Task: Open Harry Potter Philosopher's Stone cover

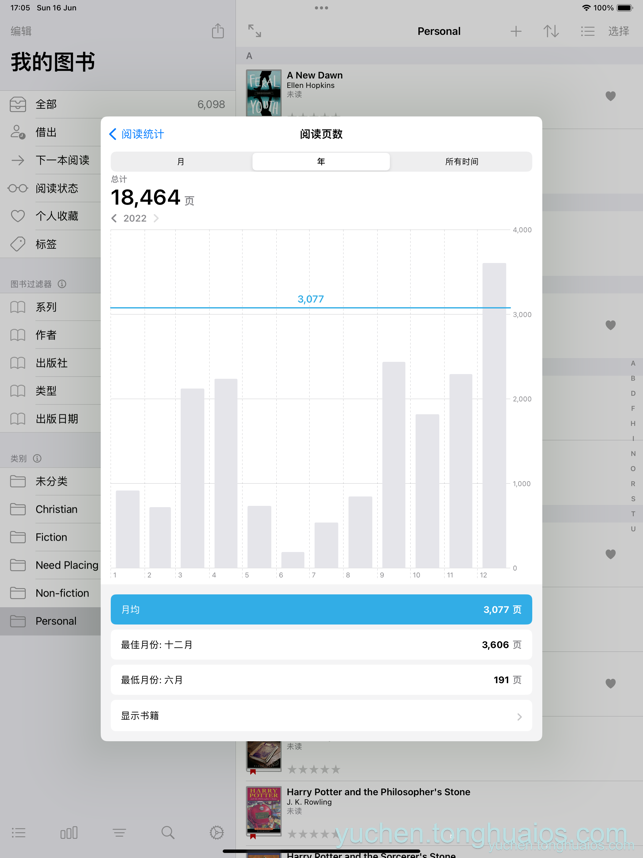Action: coord(264,812)
